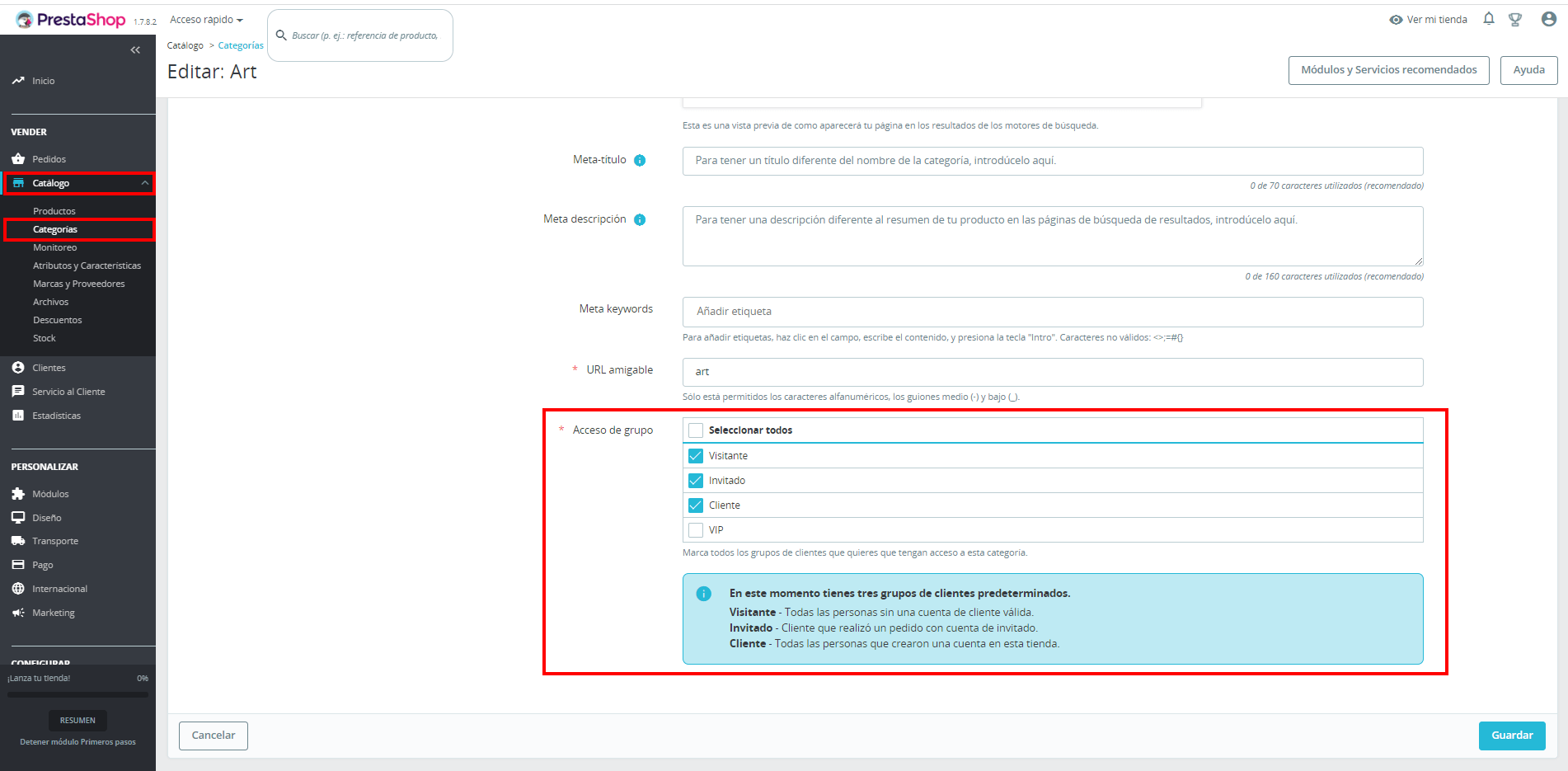This screenshot has width=1568, height=771.
Task: Open the trophy achievements icon
Action: click(1515, 19)
